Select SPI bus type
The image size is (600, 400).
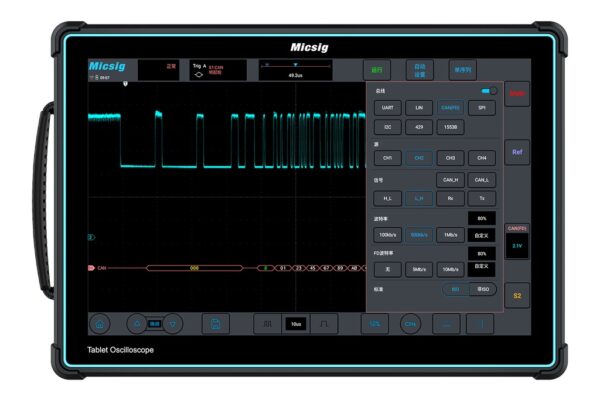(x=482, y=108)
